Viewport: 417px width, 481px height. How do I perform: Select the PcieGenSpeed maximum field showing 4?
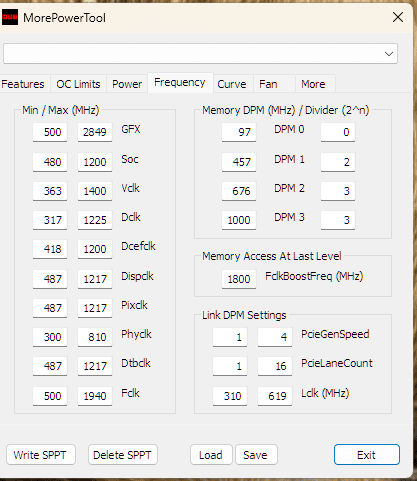275,337
